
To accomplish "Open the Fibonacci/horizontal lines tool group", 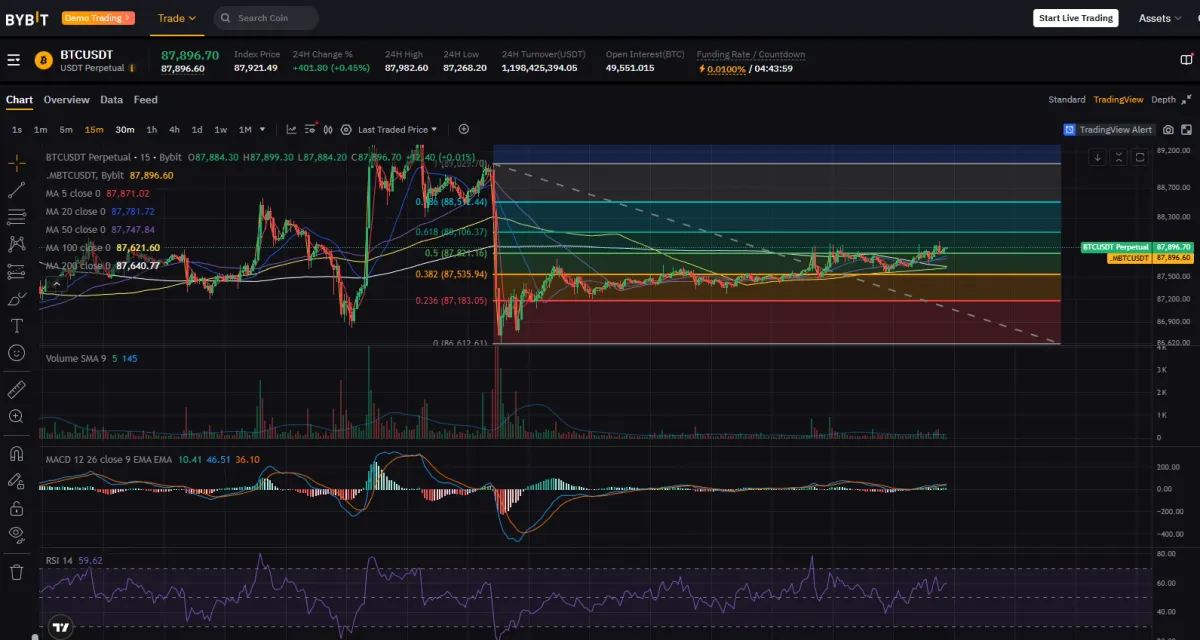I will point(16,217).
